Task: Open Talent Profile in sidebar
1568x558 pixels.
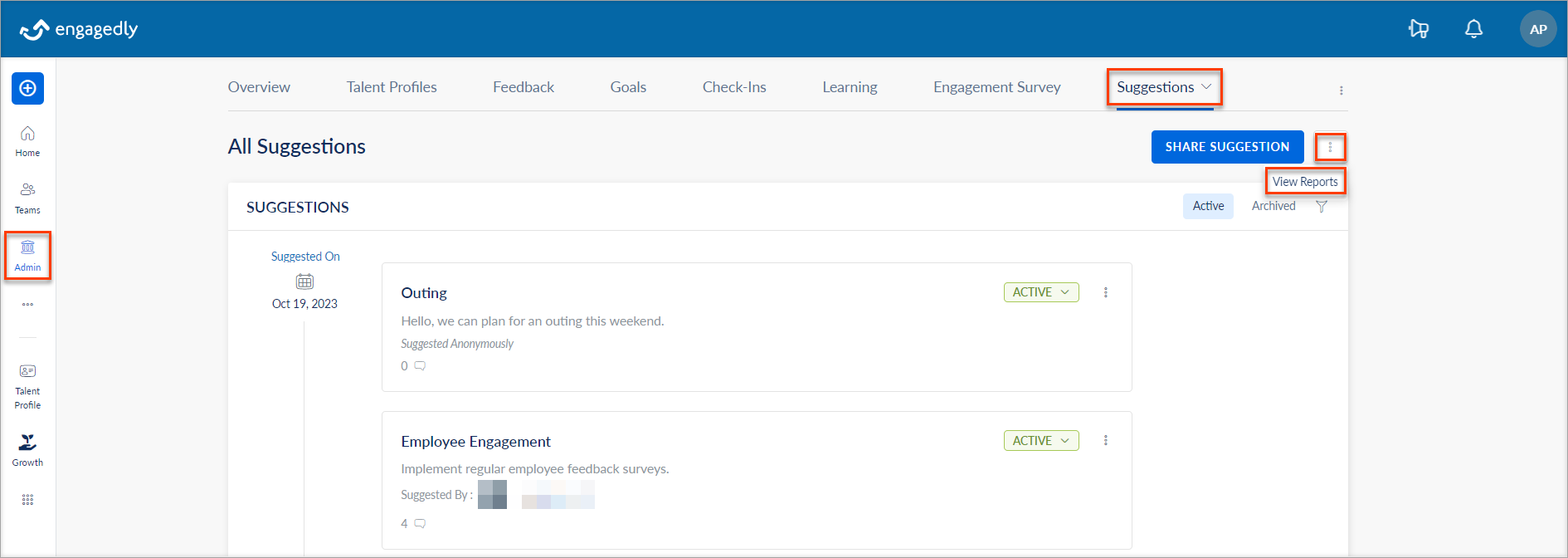Action: [x=27, y=387]
